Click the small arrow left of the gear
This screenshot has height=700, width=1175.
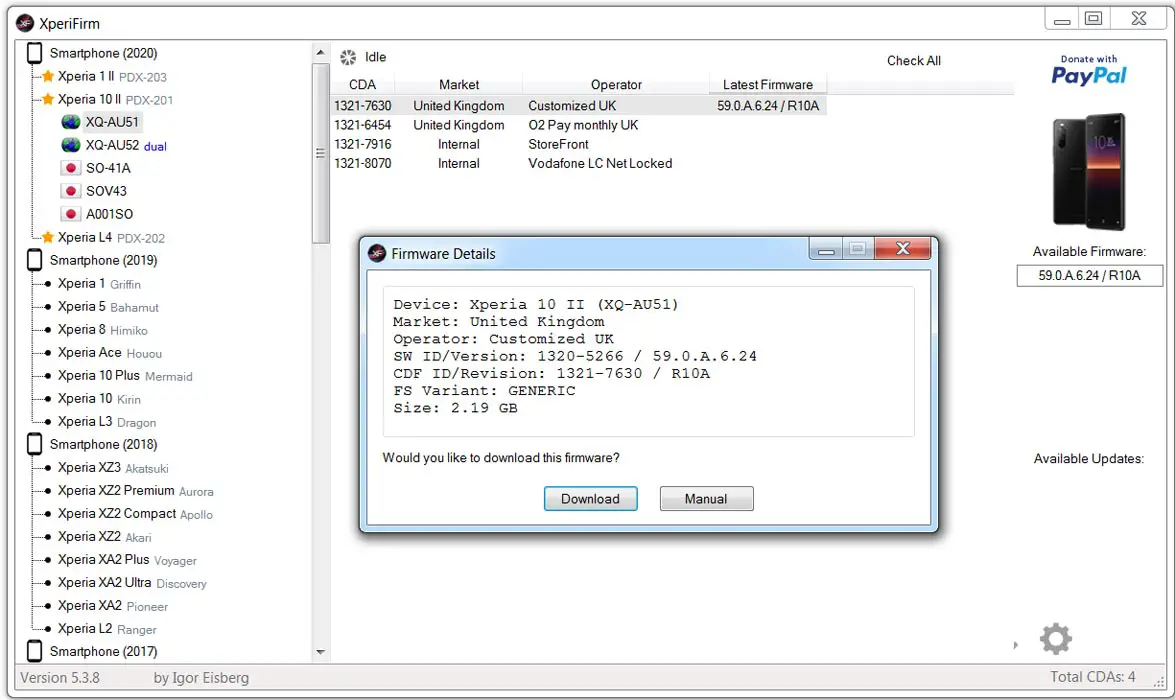coord(1015,645)
